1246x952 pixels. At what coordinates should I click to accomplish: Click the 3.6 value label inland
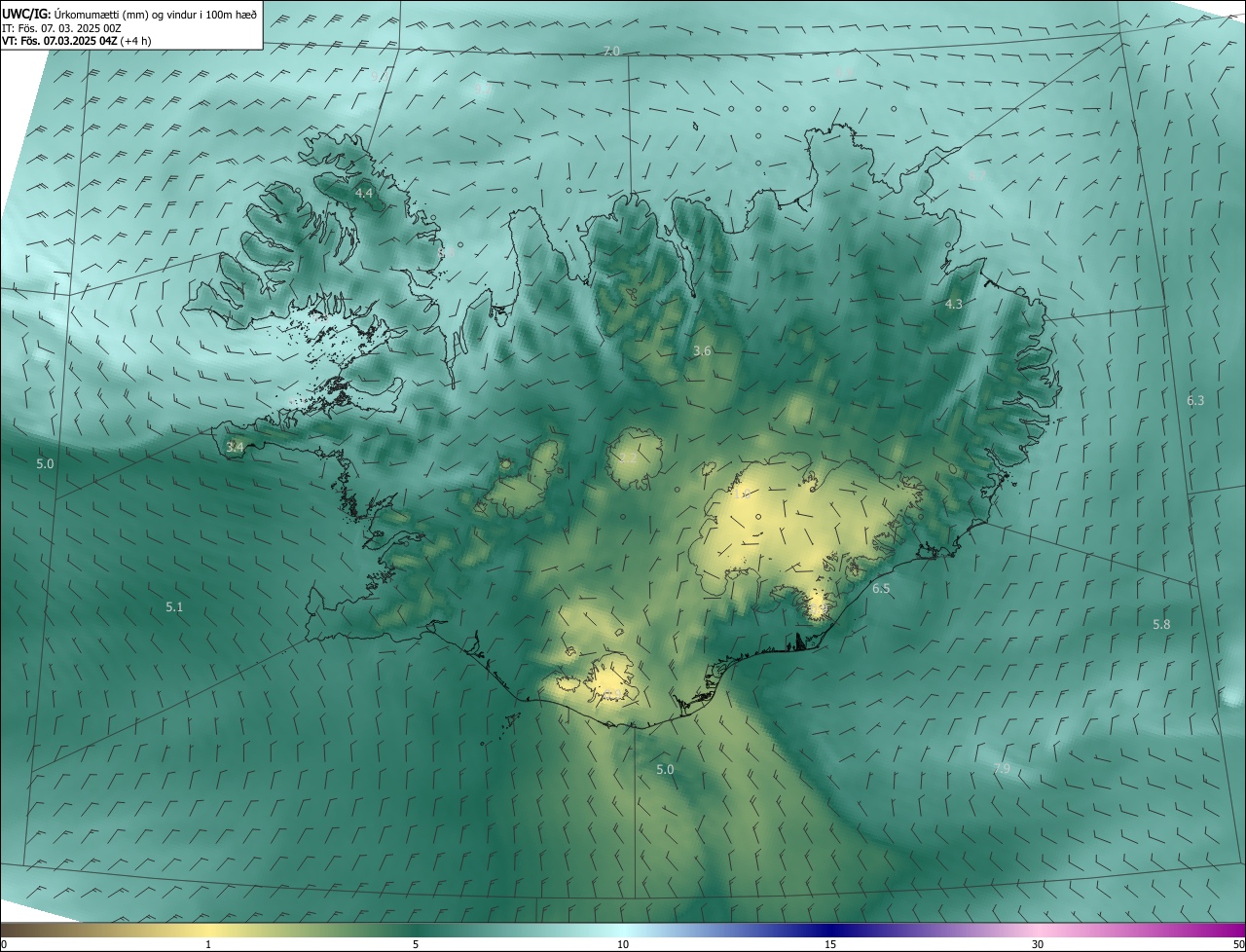pyautogui.click(x=702, y=350)
